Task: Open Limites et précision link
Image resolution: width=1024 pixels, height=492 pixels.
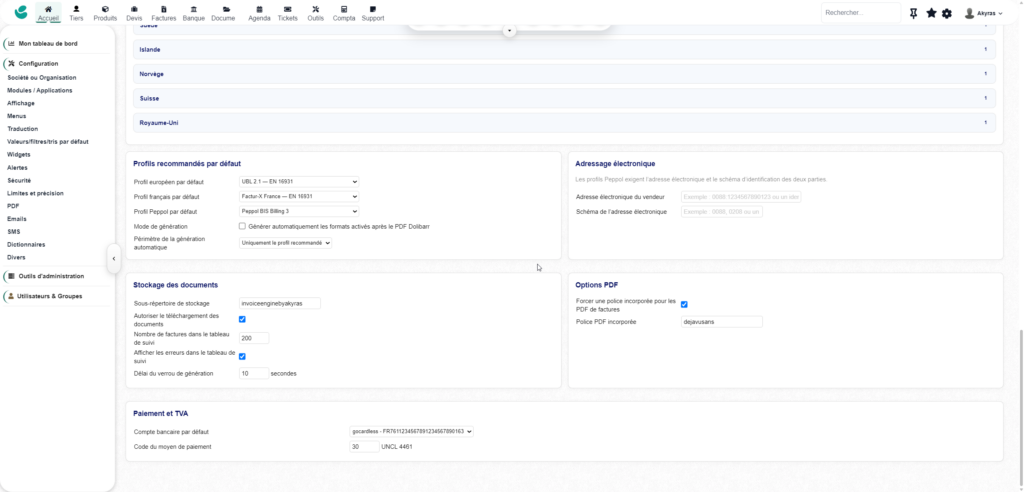Action: [x=35, y=193]
